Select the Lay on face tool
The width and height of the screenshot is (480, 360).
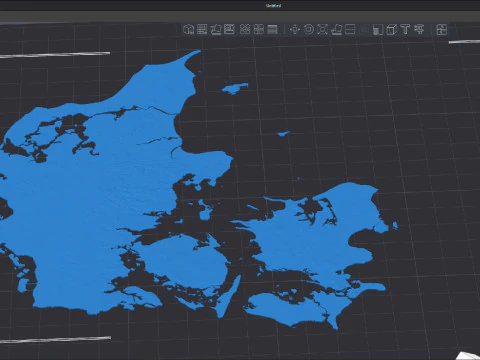click(336, 29)
